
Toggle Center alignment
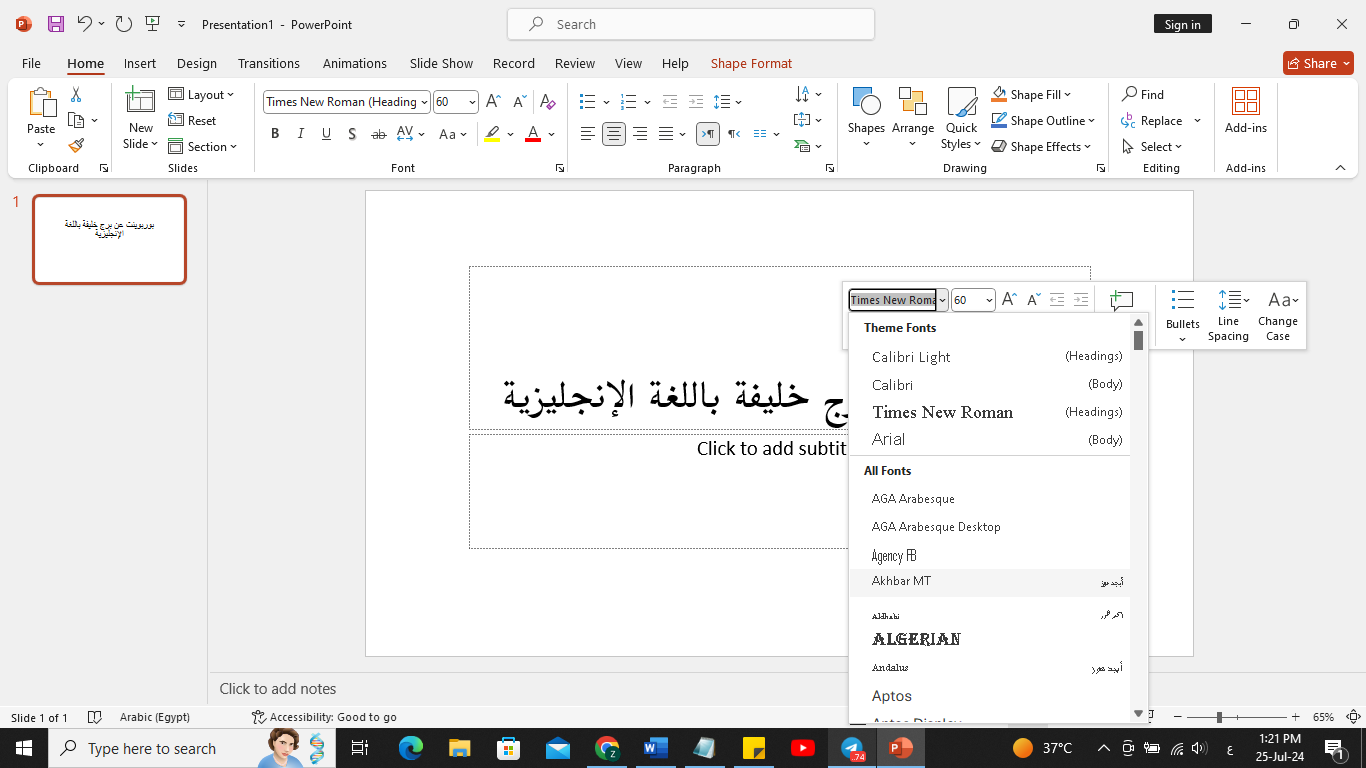tap(614, 134)
